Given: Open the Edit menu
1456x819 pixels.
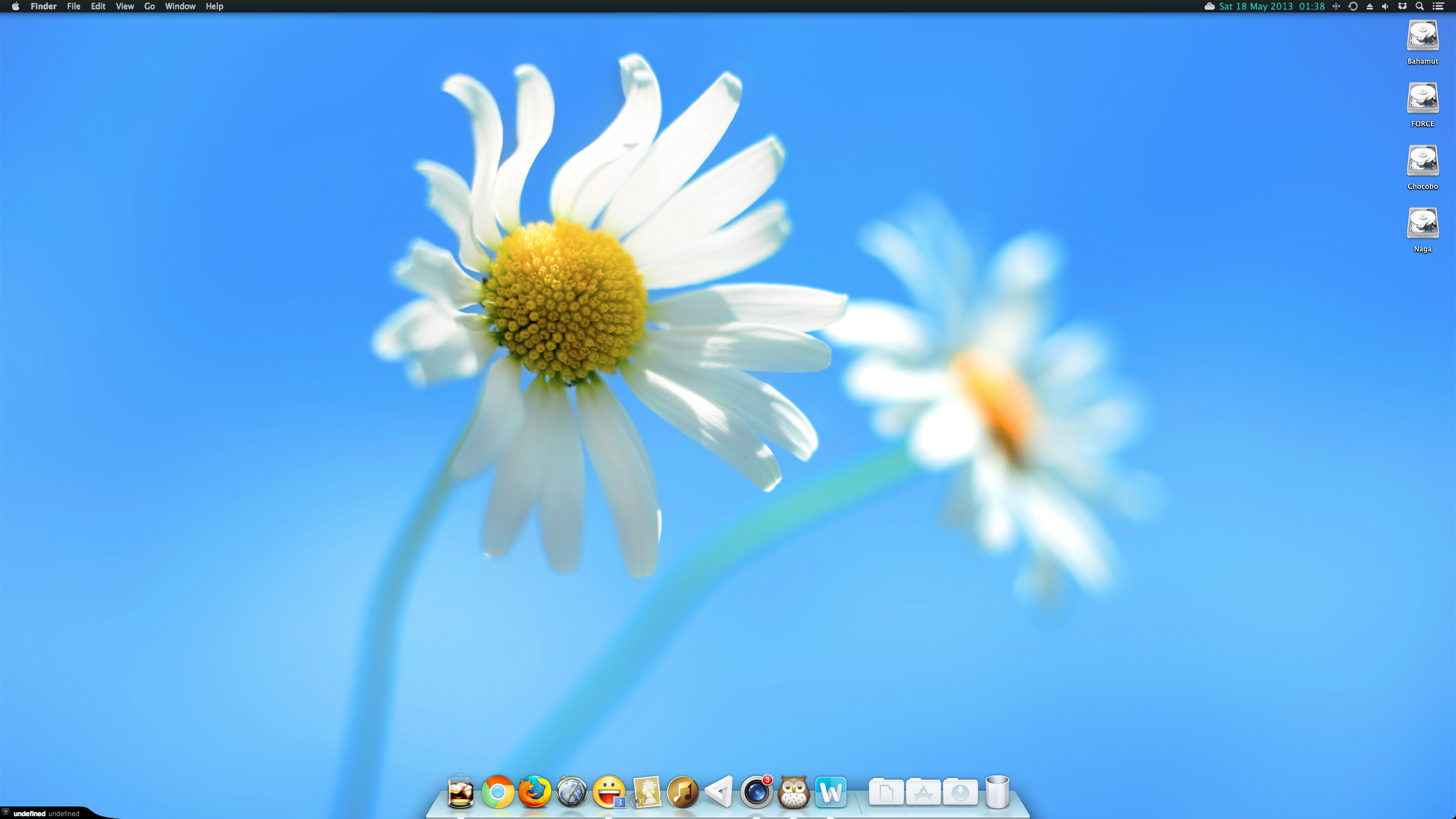Looking at the screenshot, I should [x=98, y=6].
